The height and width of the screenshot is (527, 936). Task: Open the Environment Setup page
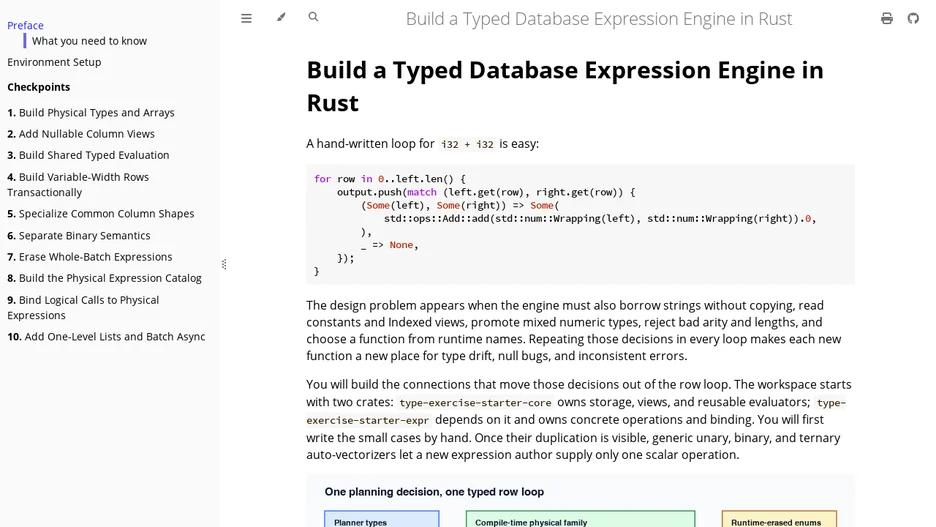click(x=54, y=62)
